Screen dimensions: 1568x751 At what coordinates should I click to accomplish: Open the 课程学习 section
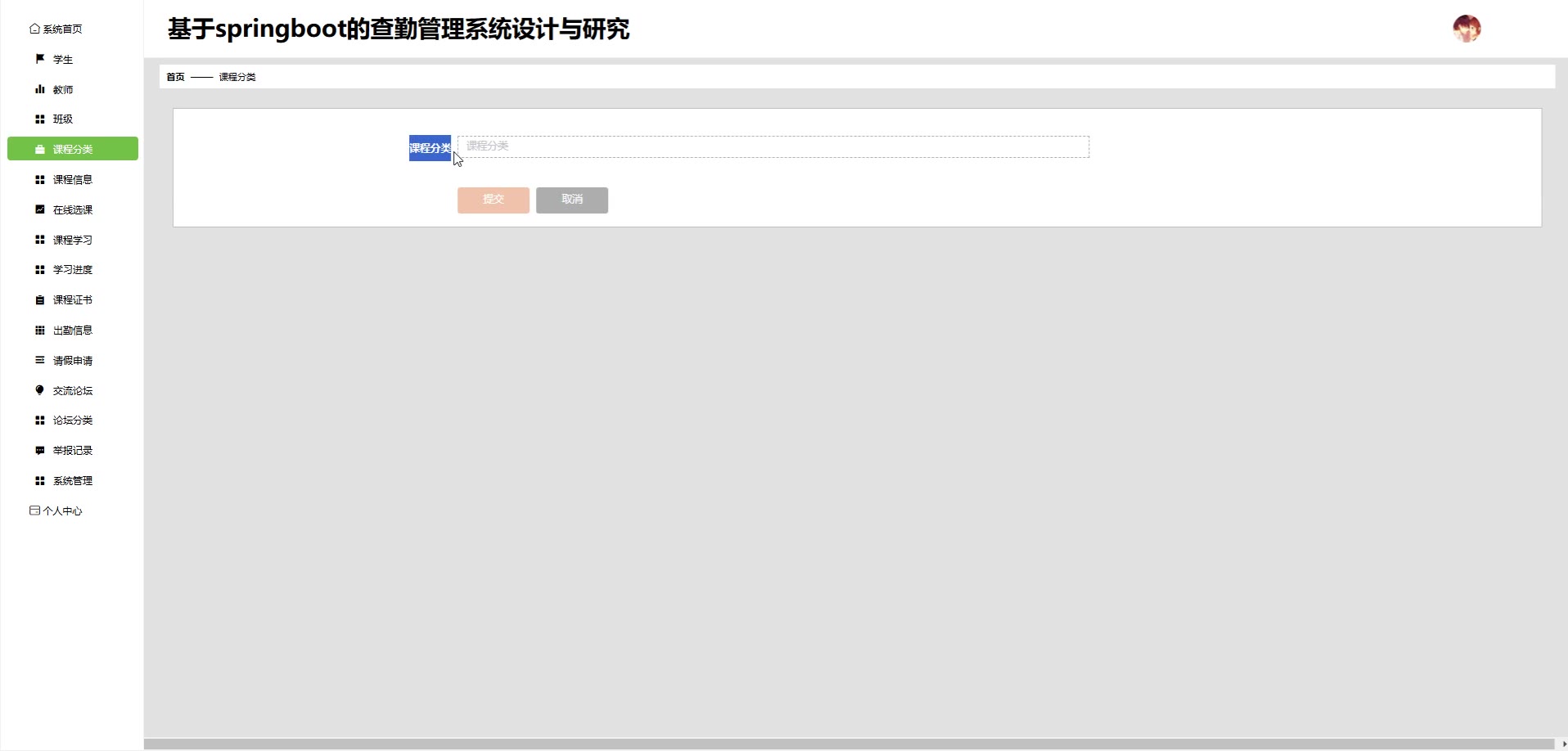coord(73,240)
